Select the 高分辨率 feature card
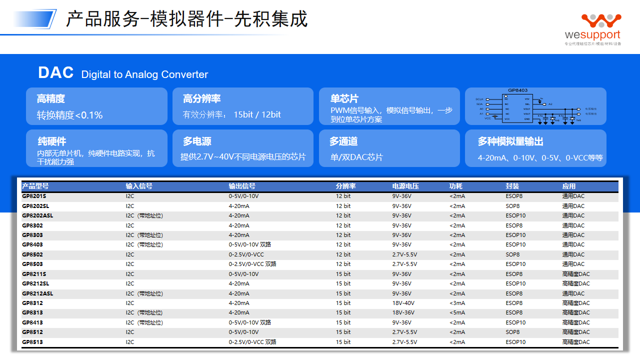The height and width of the screenshot is (360, 640). pos(243,106)
